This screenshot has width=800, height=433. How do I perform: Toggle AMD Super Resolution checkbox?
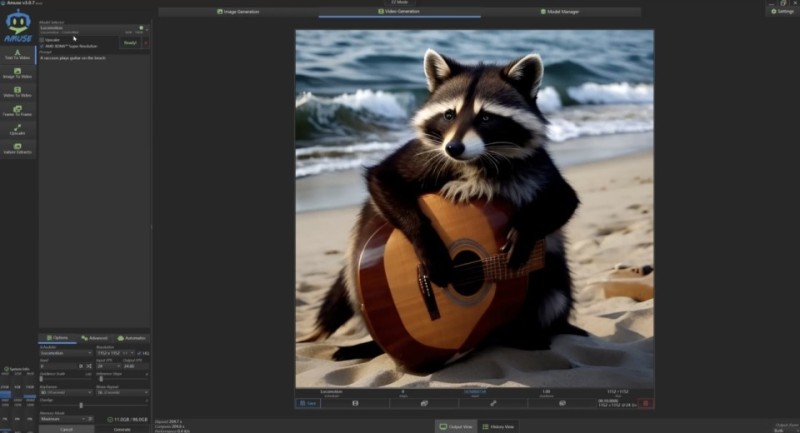(42, 46)
